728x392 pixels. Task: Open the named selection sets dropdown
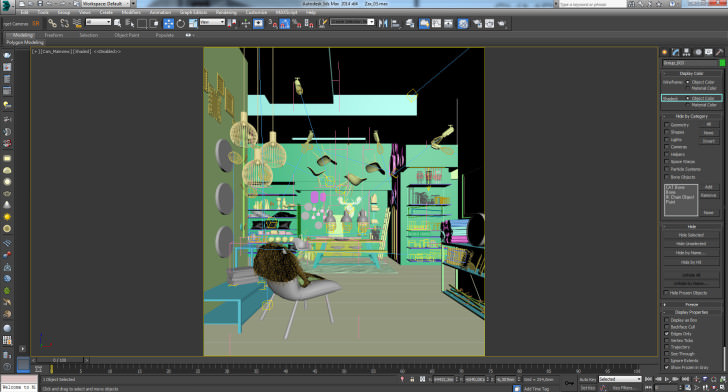tap(352, 22)
